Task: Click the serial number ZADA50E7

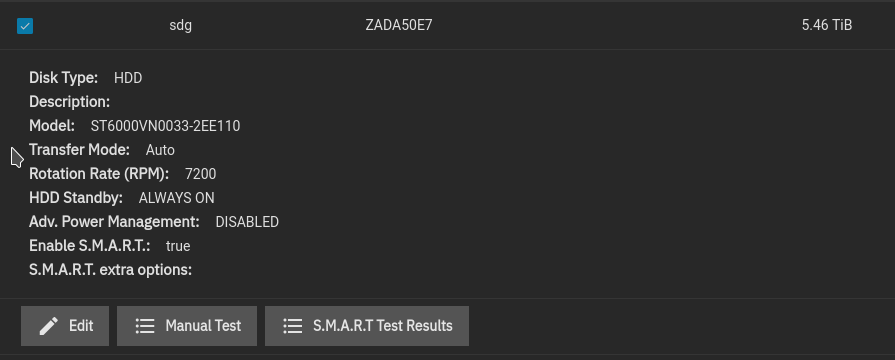Action: click(x=399, y=25)
